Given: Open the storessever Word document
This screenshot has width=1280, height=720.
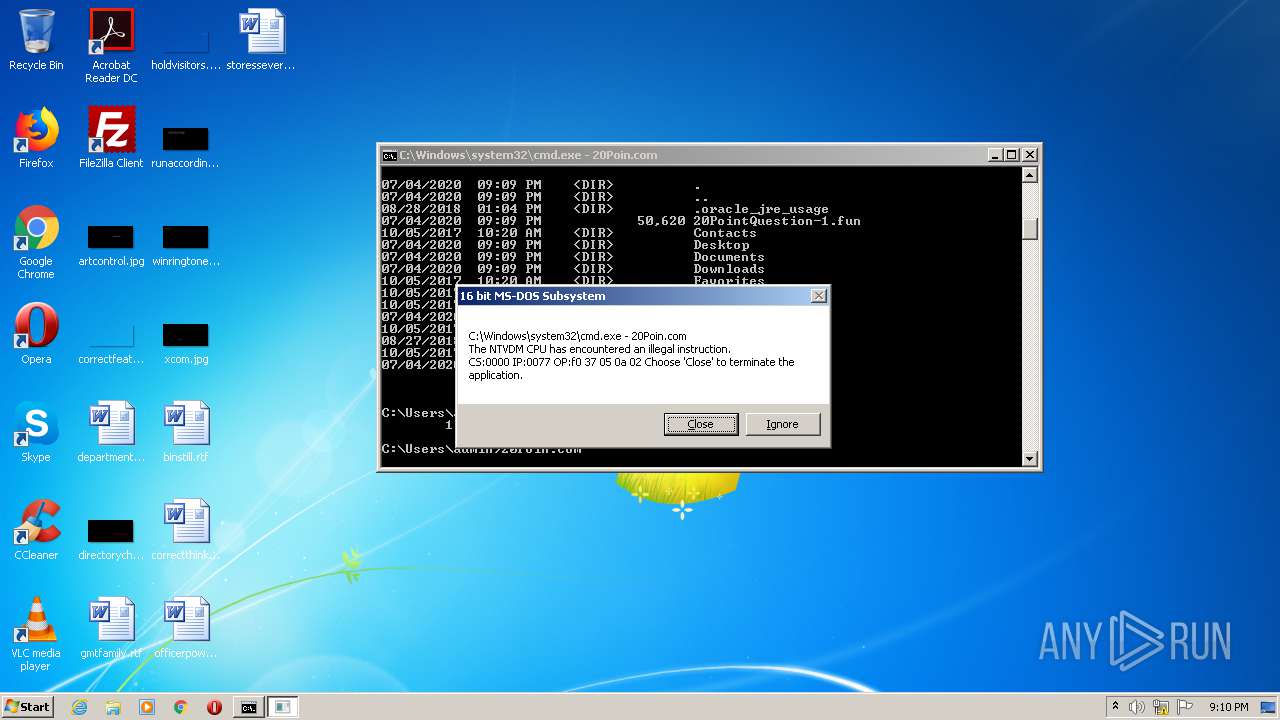Looking at the screenshot, I should tap(261, 40).
